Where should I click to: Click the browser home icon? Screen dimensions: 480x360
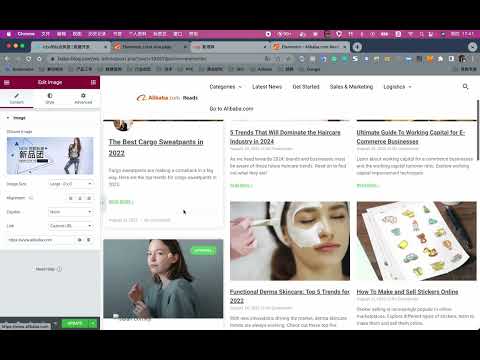tap(39, 59)
